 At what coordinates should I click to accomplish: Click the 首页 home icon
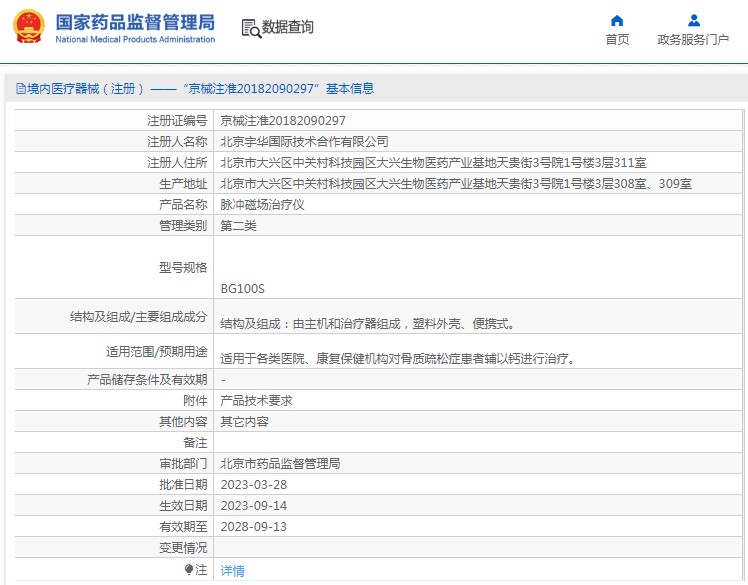[617, 21]
